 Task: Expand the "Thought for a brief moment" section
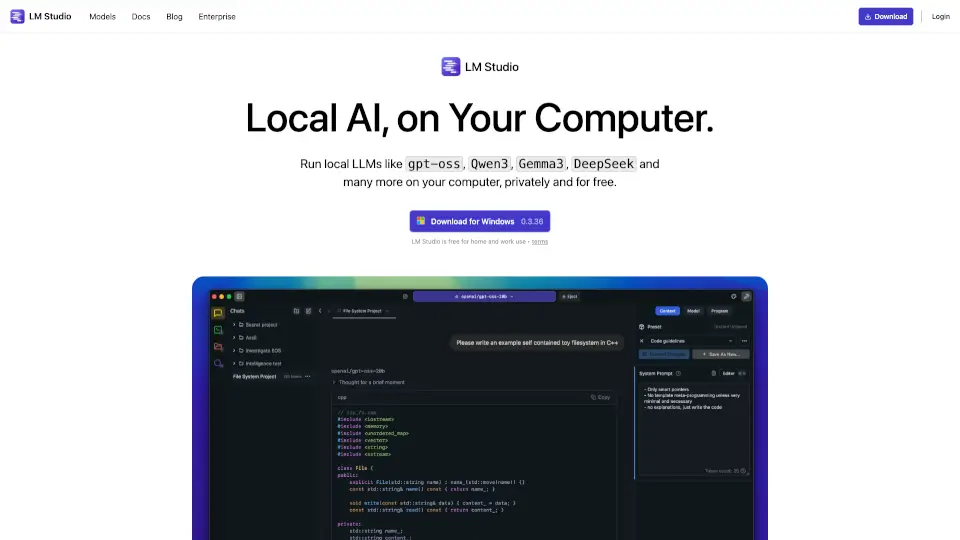click(x=334, y=382)
